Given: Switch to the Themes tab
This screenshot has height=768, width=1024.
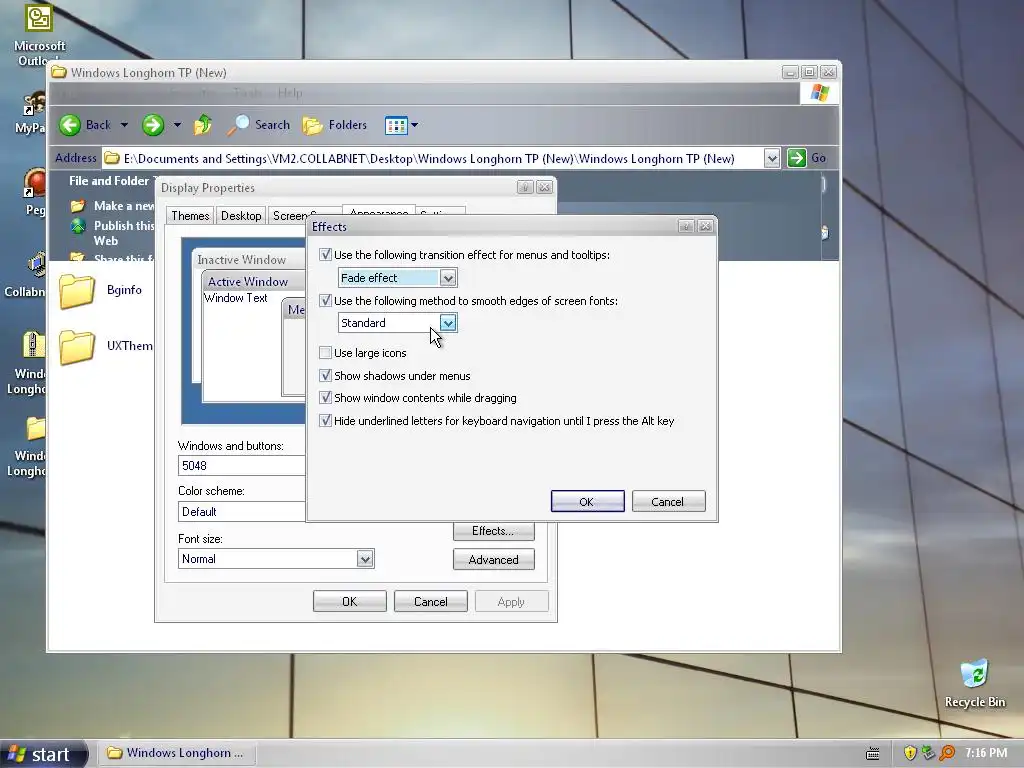Looking at the screenshot, I should click(190, 216).
